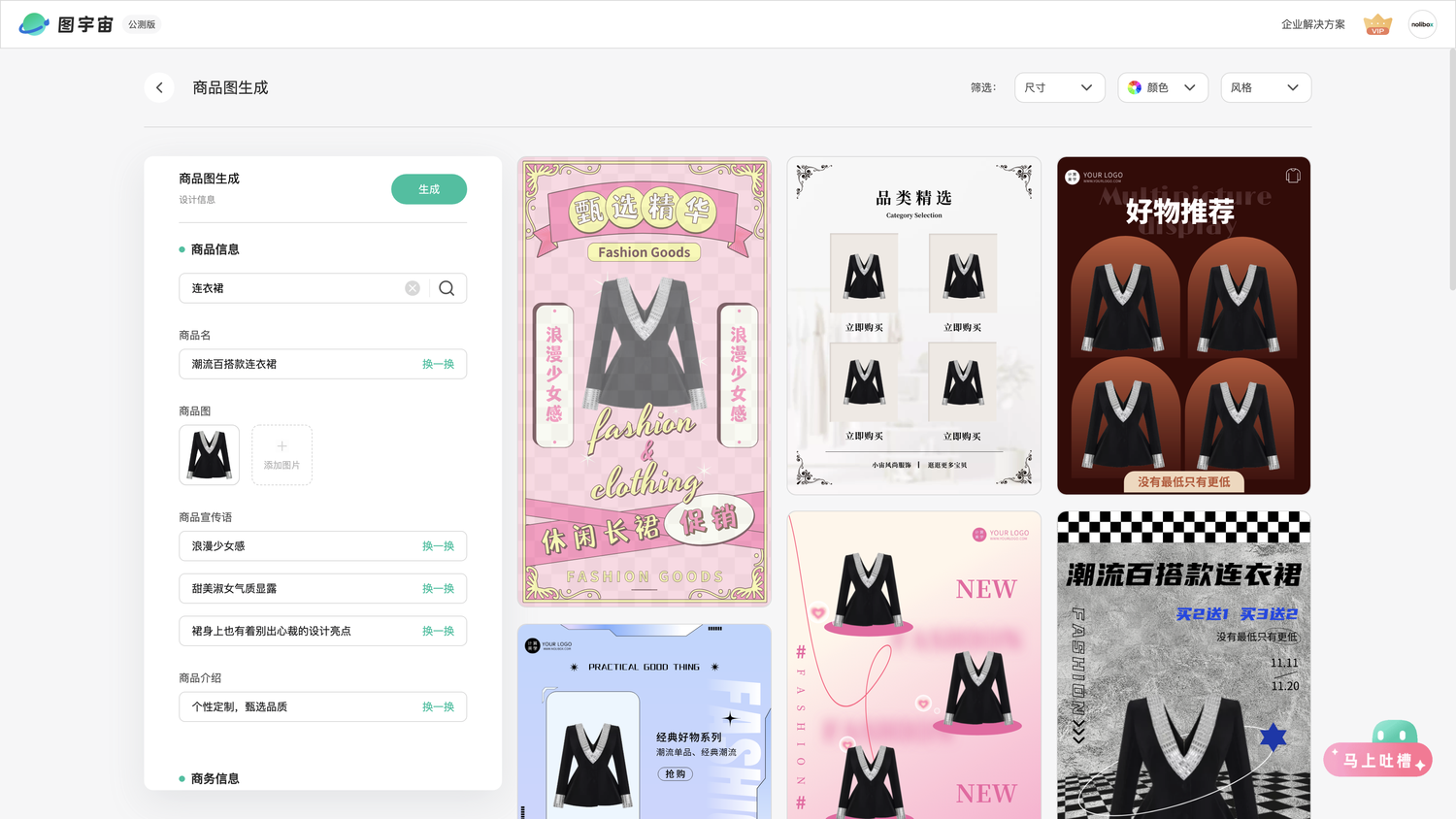
Task: Click icon at top-right of 好物推荐 poster
Action: pyautogui.click(x=1293, y=176)
